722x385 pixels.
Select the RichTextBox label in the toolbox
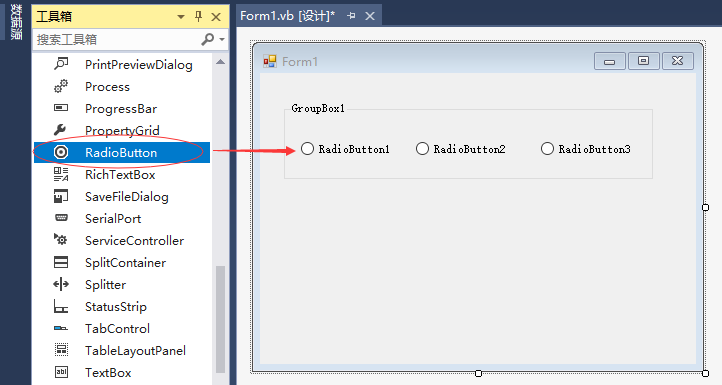point(120,175)
